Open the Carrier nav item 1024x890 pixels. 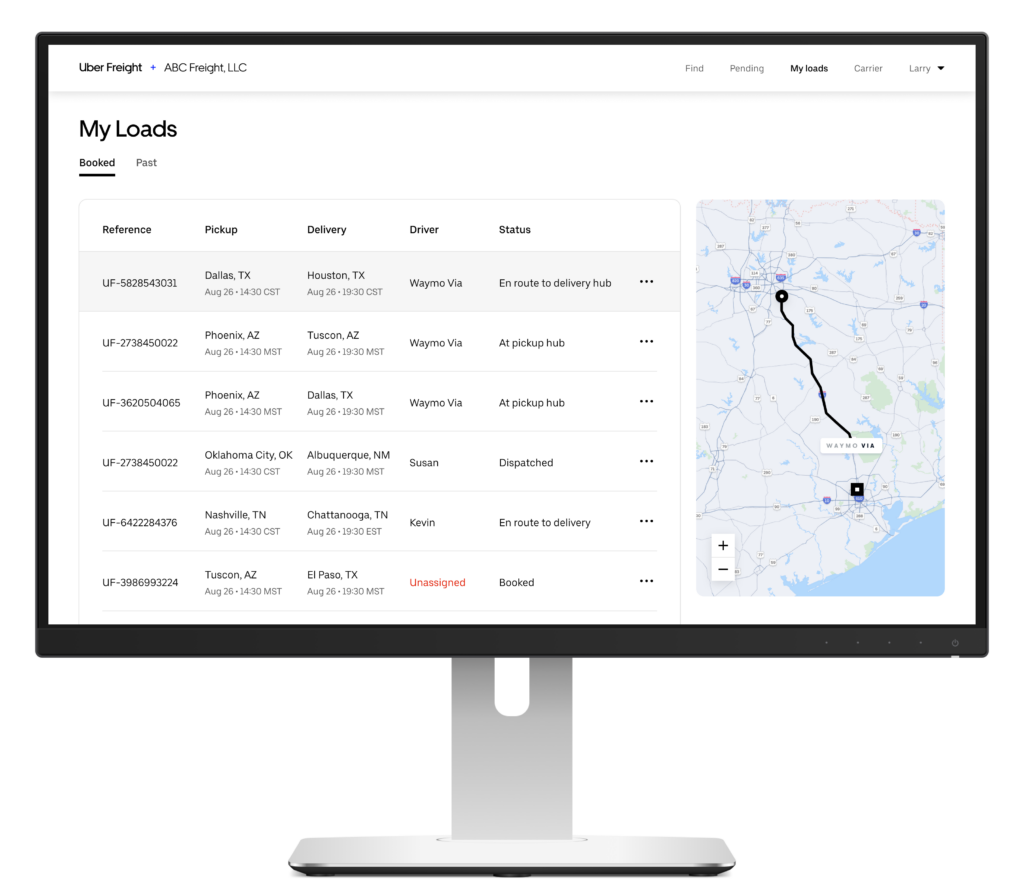tap(868, 69)
